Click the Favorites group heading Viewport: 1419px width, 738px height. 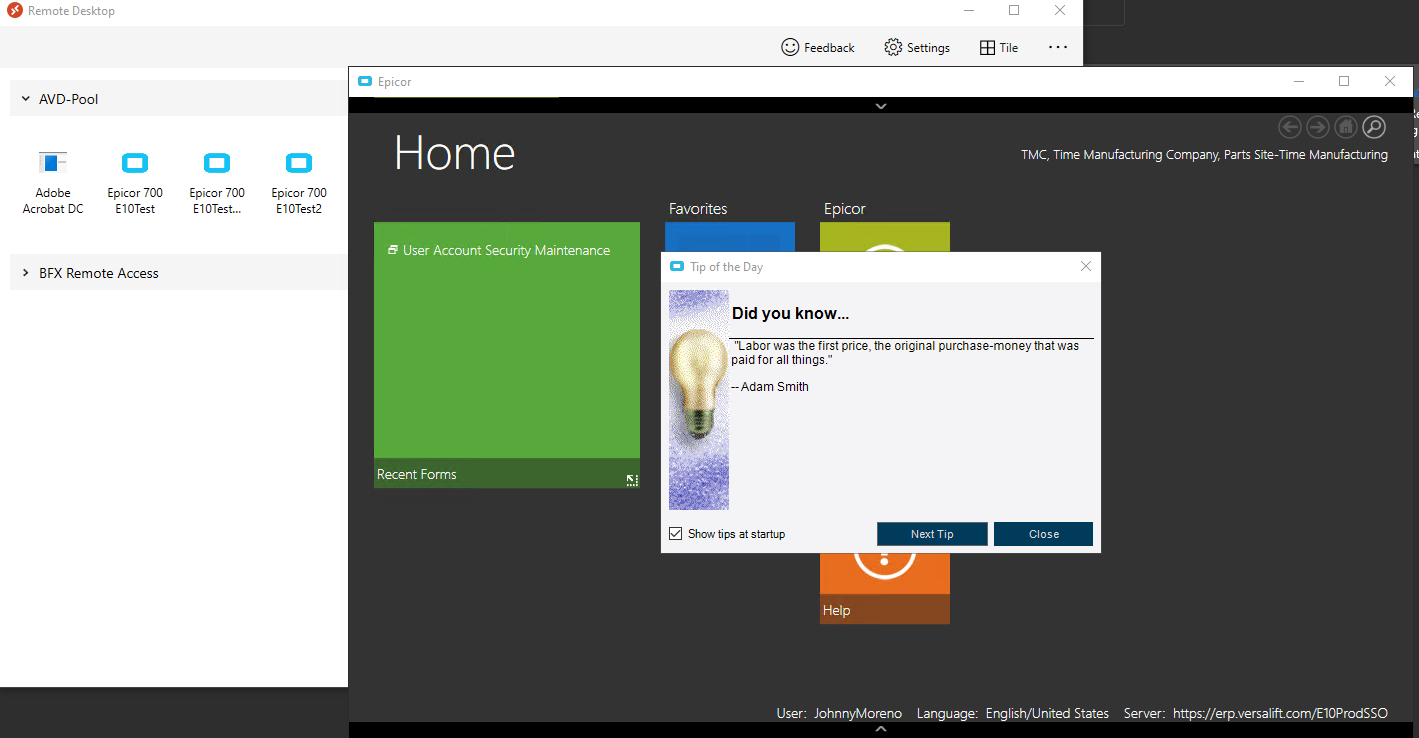[x=698, y=209]
